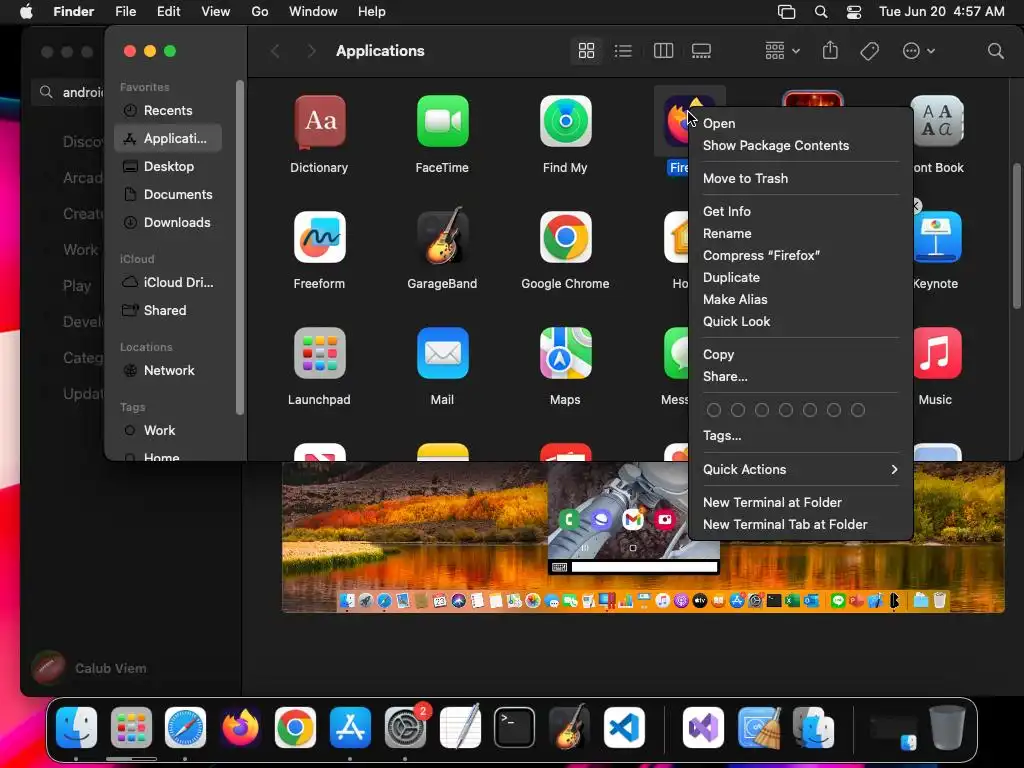1024x768 pixels.
Task: Open Spotlight search in the menu bar
Action: coord(821,12)
